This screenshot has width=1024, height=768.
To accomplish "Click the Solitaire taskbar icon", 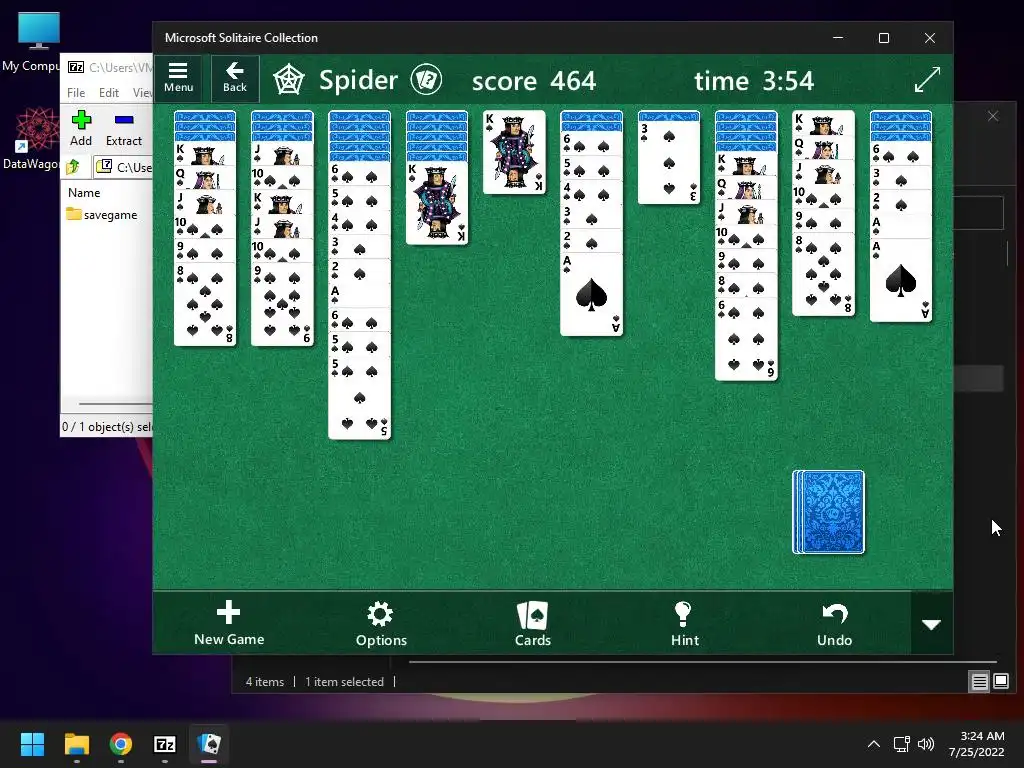I will [209, 744].
